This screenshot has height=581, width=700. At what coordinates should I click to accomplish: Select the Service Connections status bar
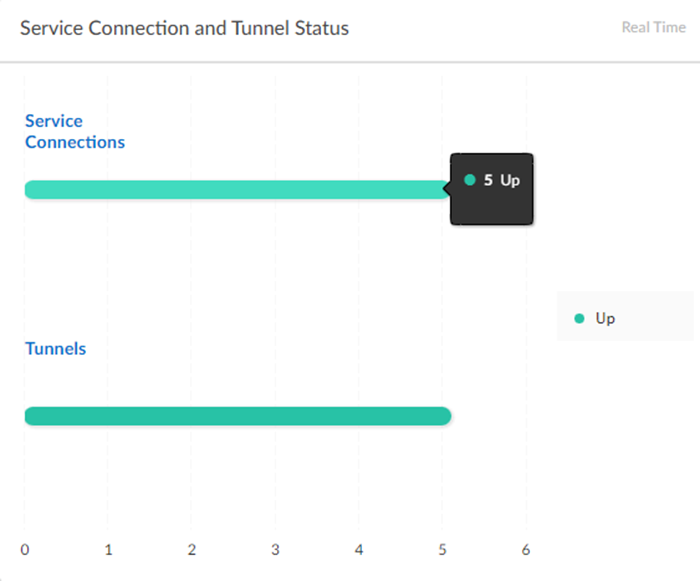point(237,190)
